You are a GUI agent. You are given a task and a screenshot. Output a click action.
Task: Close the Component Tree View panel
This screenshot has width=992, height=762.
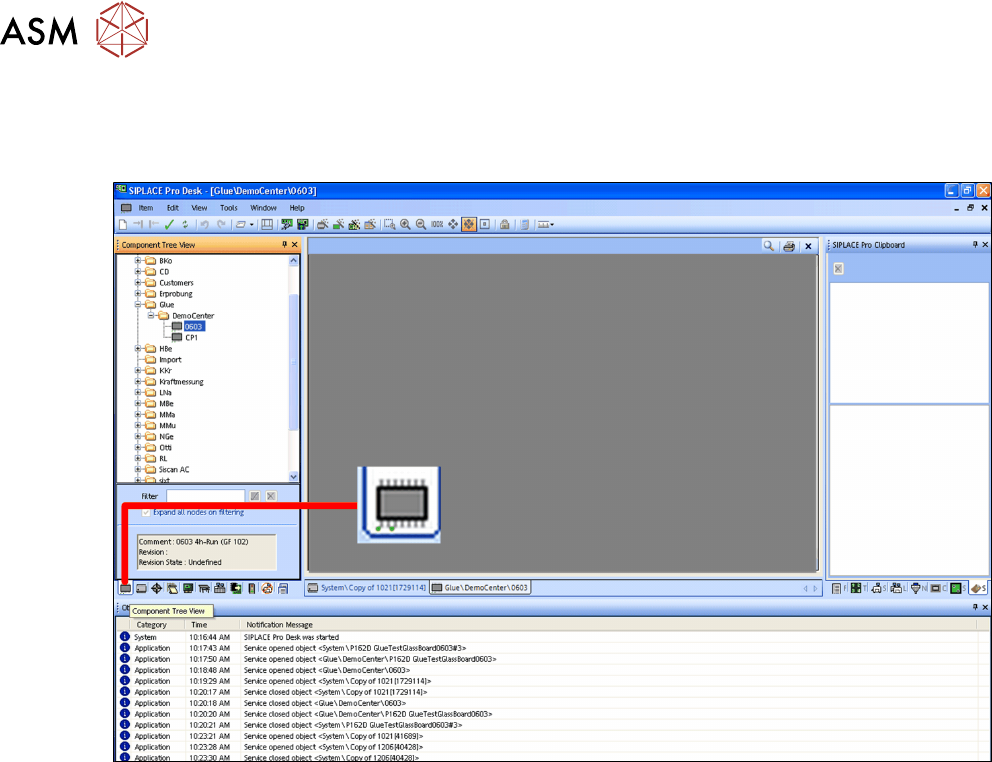(x=294, y=244)
